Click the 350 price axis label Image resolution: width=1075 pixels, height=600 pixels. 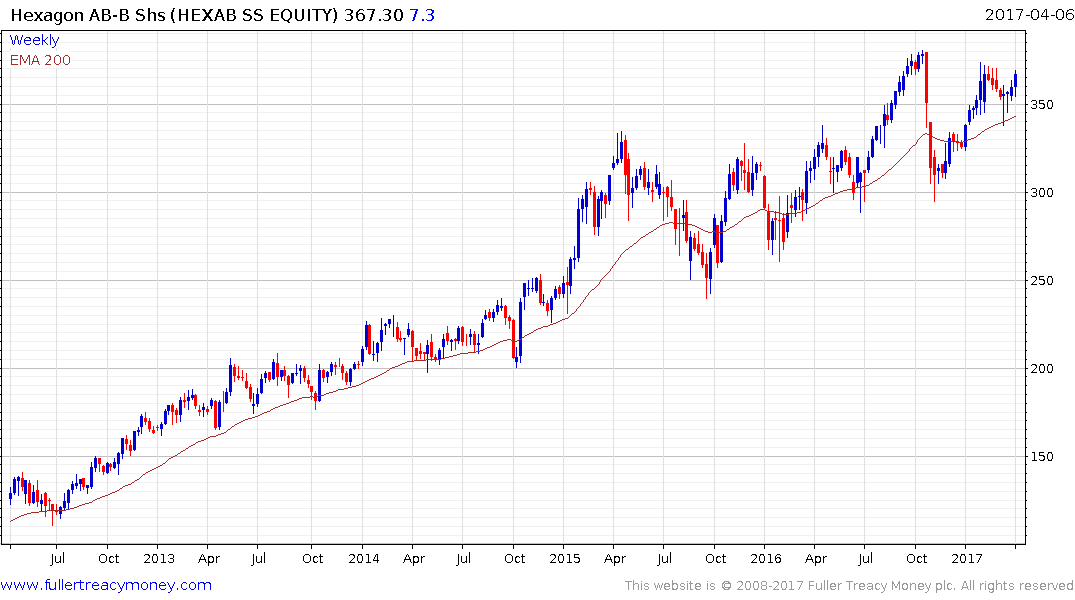click(1042, 105)
